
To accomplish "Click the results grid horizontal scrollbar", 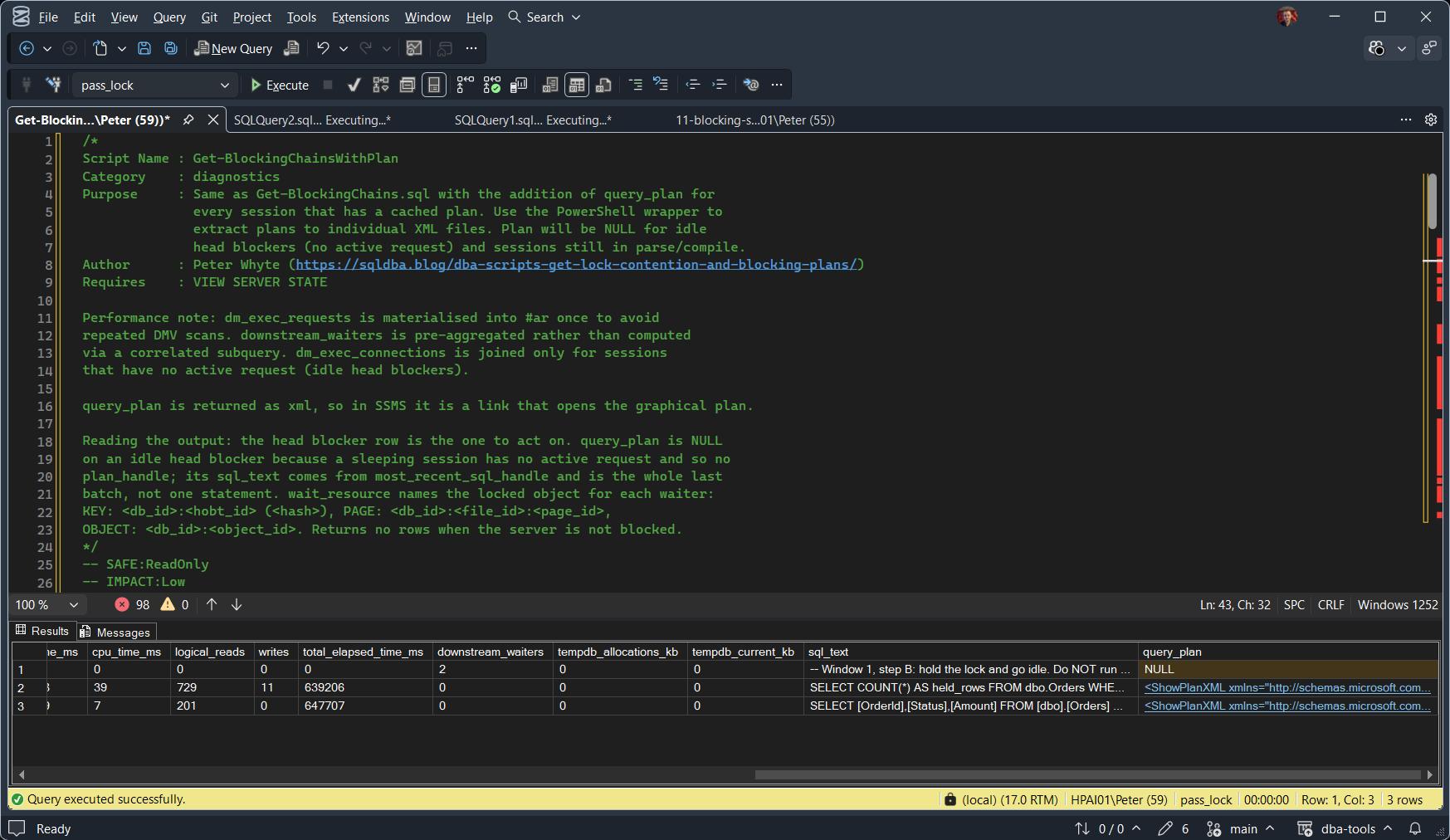I will tap(1087, 774).
